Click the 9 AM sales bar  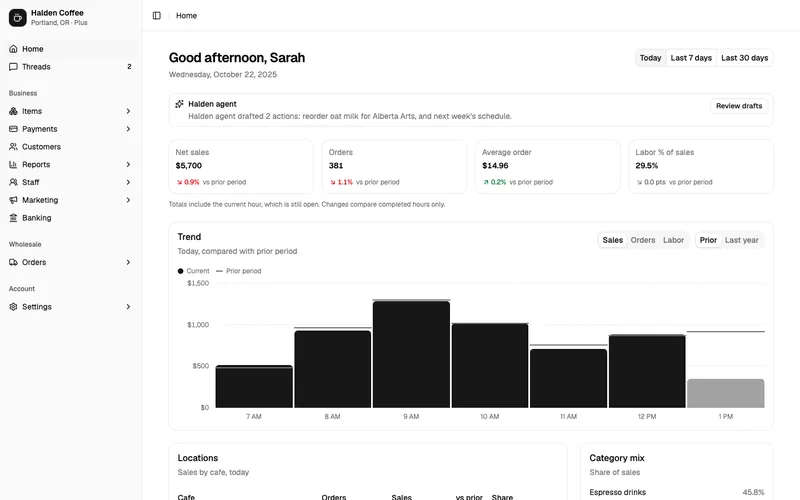tap(411, 355)
